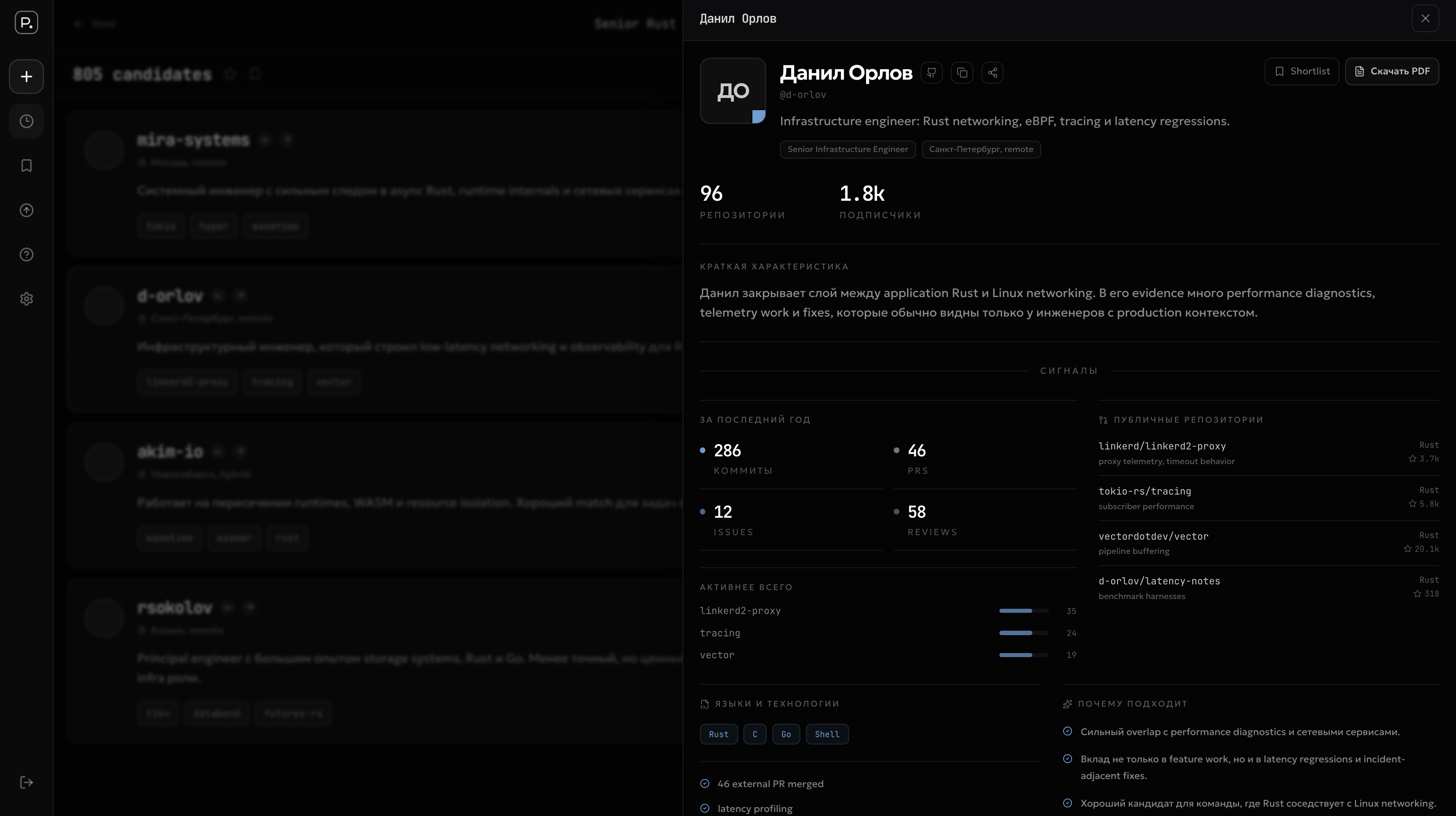Click the Скачать PDF button
This screenshot has width=1456, height=816.
(x=1391, y=71)
